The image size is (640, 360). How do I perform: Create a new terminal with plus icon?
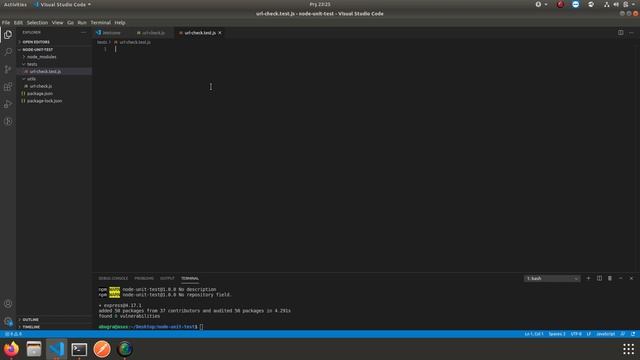(588, 278)
